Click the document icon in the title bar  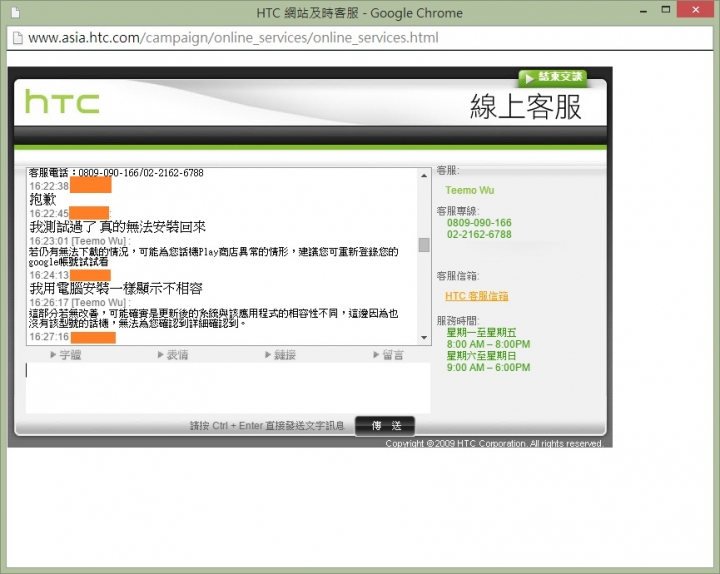[16, 12]
